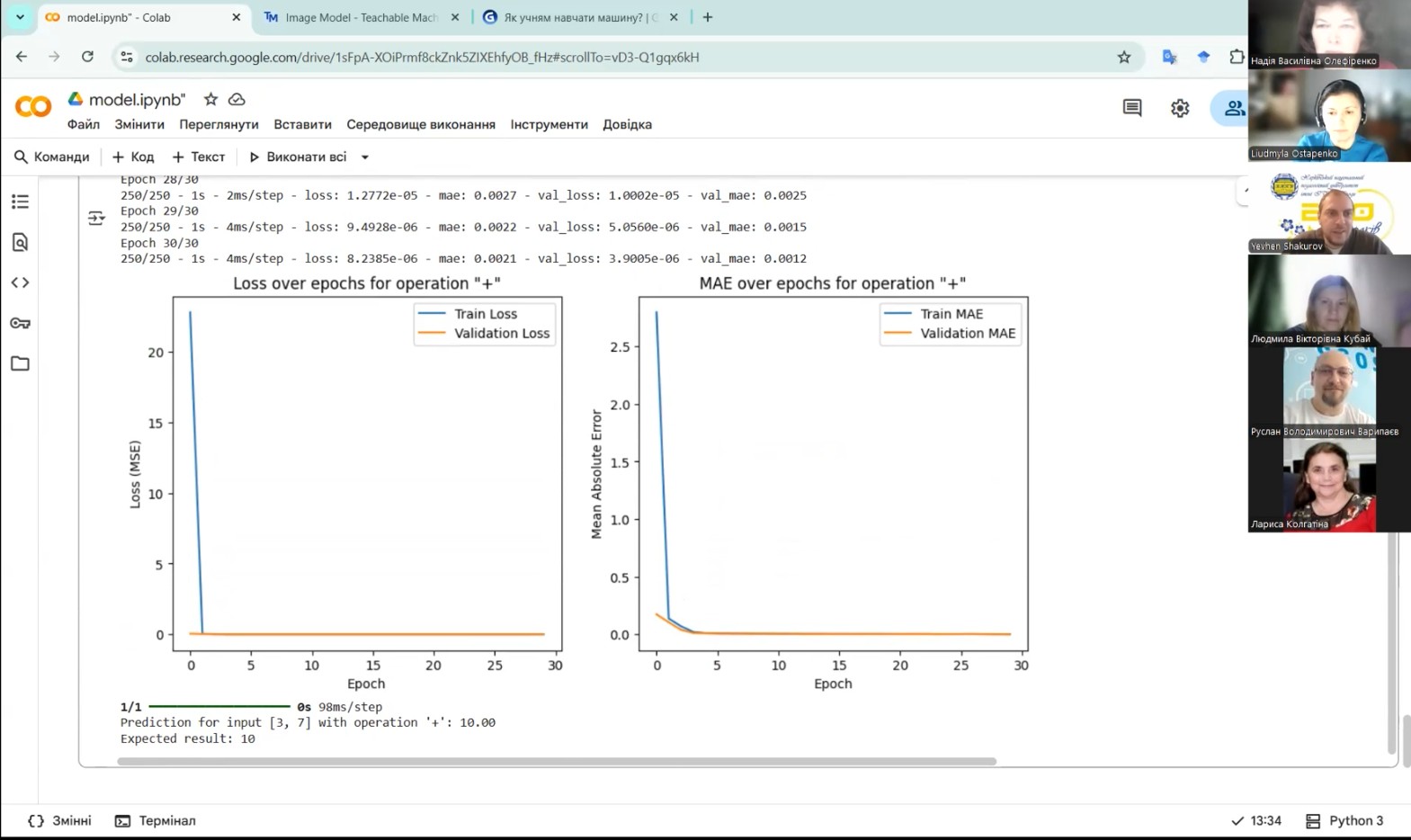Click the notebook title model.ipynb
Screen dimensions: 1411x840
(138, 99)
